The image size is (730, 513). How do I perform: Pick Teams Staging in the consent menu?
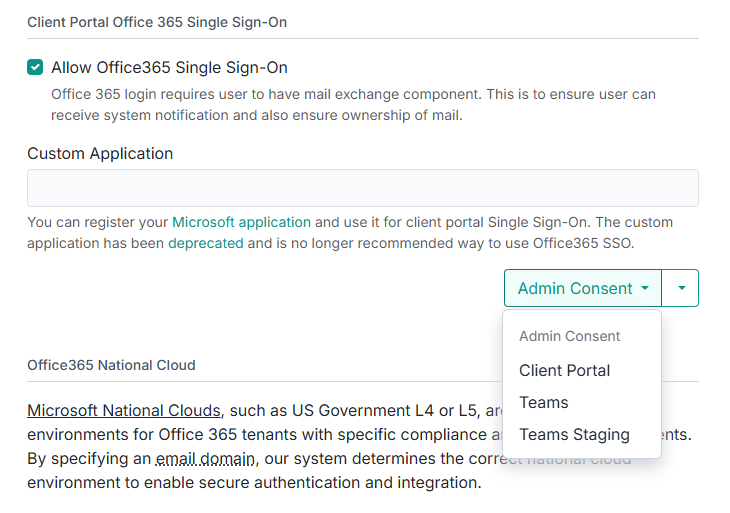tap(574, 434)
